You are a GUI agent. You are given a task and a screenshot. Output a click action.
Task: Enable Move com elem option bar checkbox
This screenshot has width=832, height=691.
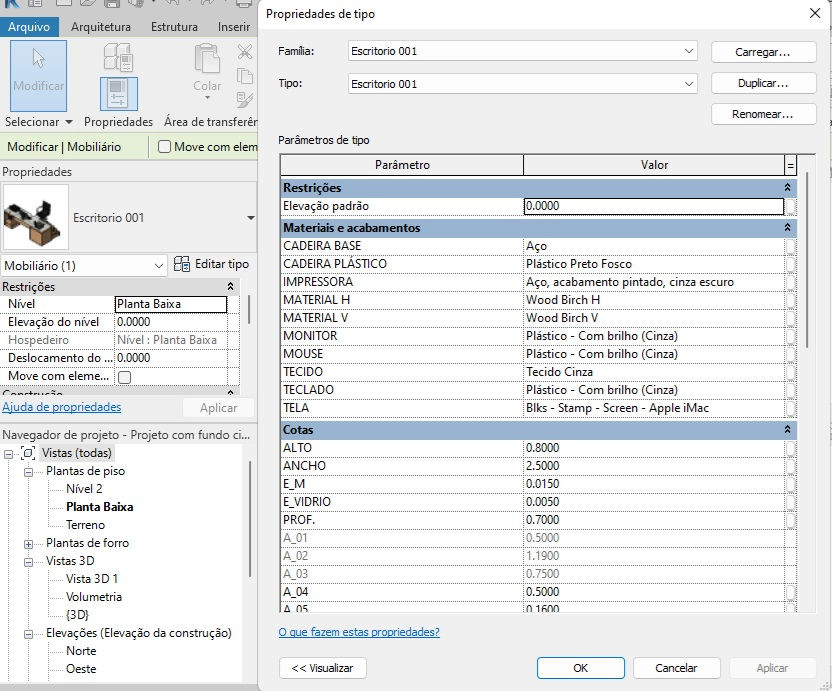[164, 146]
